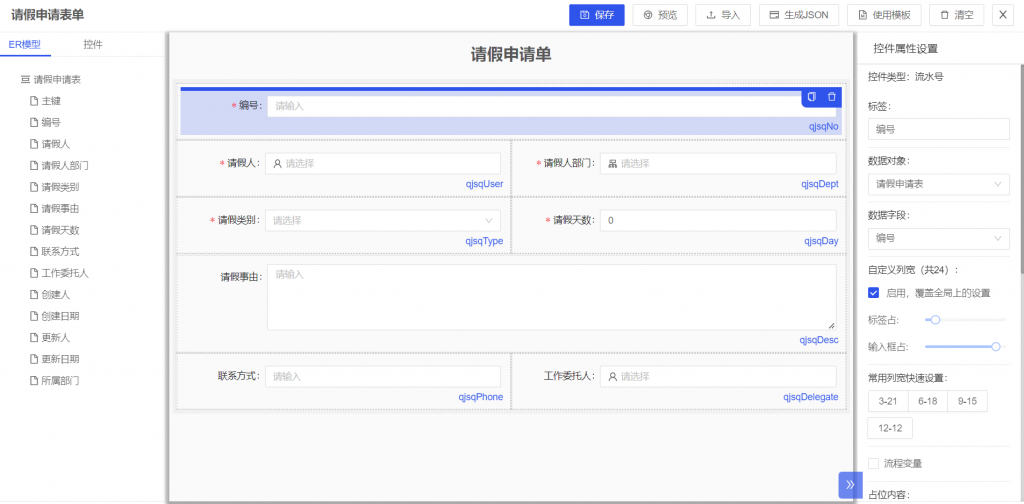Open the 请假类别 select dropdown
The width and height of the screenshot is (1024, 504).
[x=383, y=221]
